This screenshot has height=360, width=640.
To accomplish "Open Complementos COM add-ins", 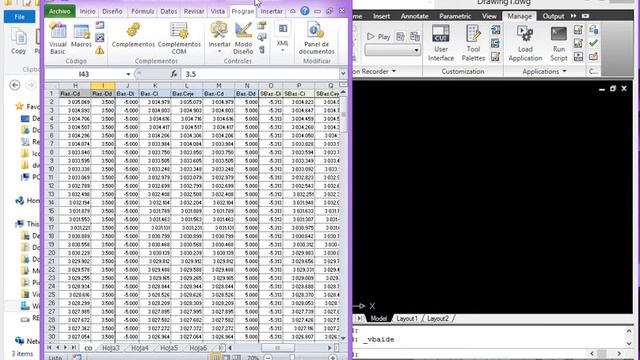I will click(179, 38).
